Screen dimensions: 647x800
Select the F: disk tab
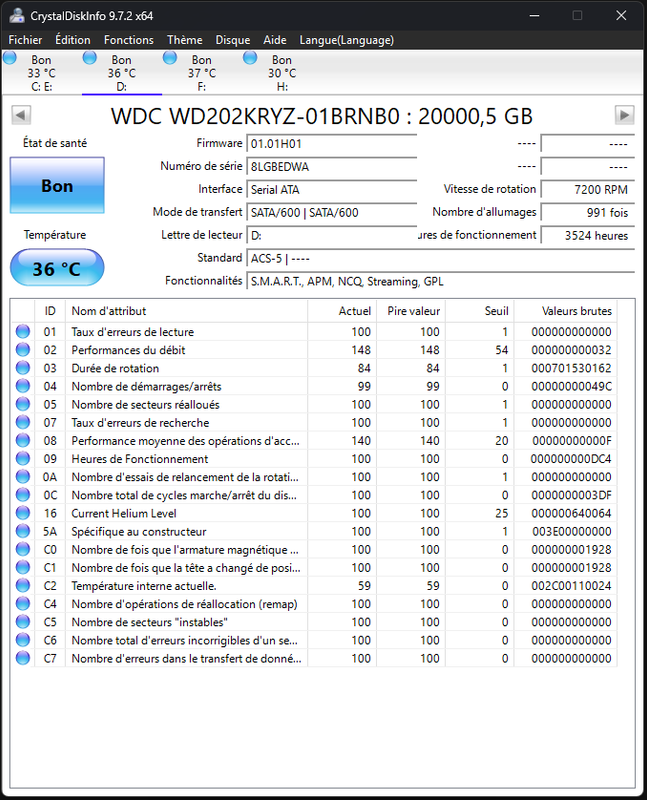(x=202, y=73)
